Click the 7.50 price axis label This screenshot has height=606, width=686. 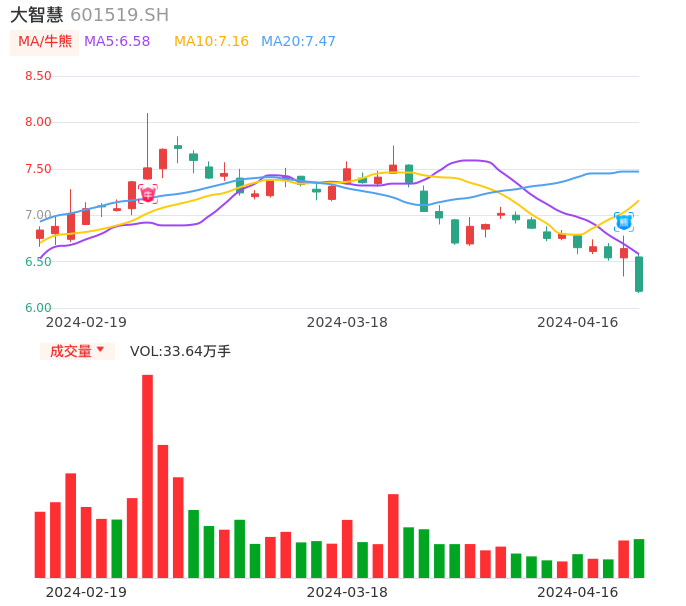pos(38,169)
